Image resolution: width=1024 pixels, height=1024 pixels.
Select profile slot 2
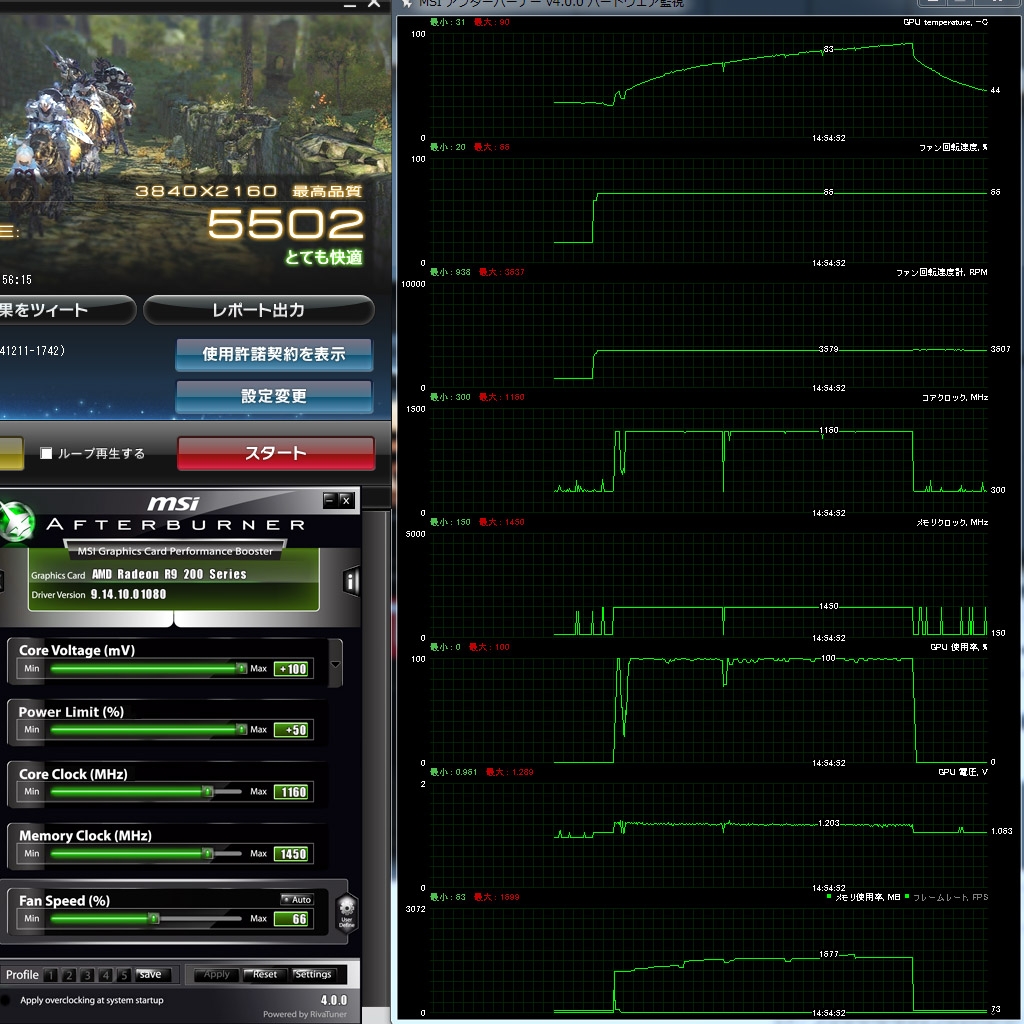tap(69, 975)
